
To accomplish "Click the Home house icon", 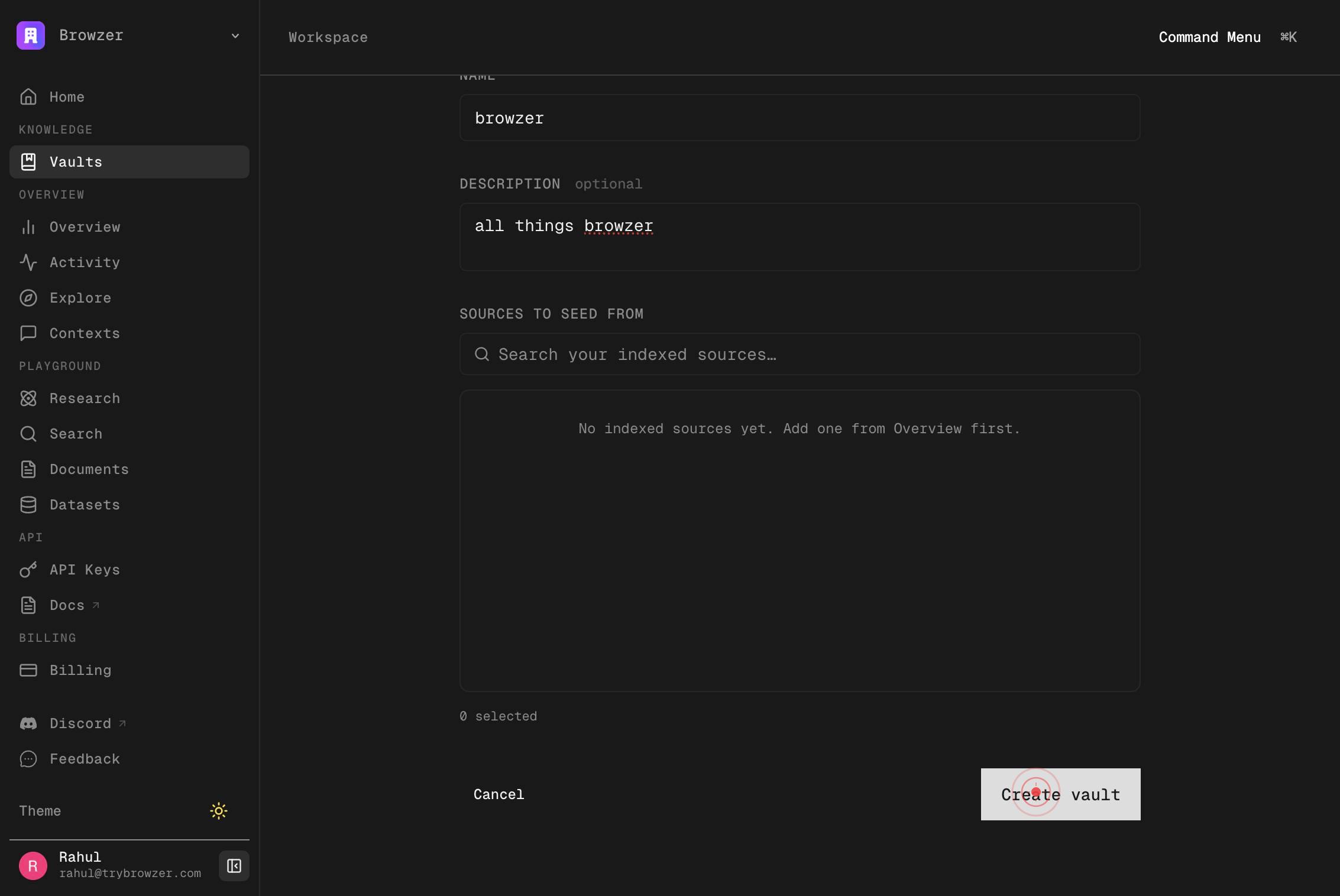I will click(x=28, y=97).
